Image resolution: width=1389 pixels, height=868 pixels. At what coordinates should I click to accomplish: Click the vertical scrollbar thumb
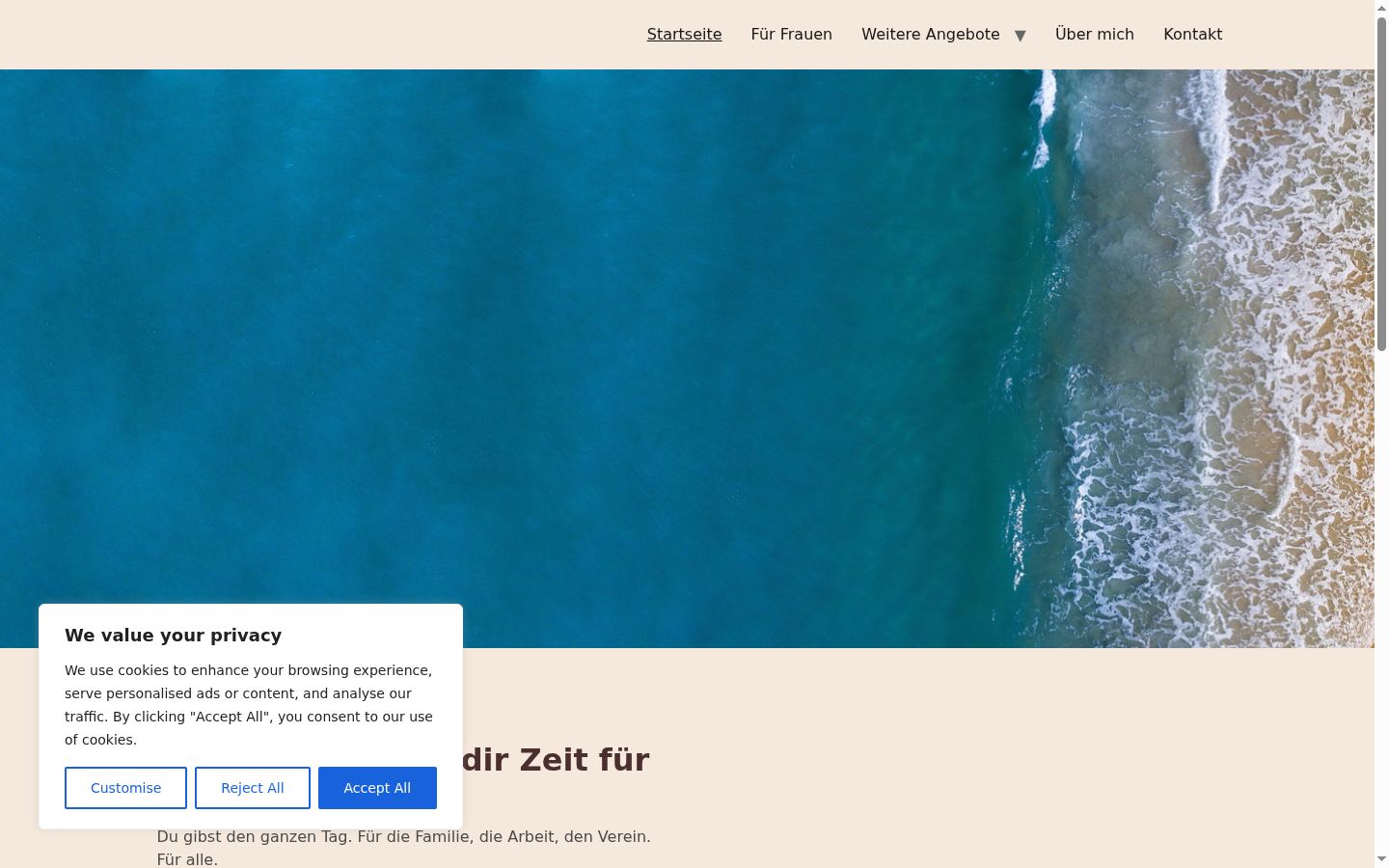1381,183
